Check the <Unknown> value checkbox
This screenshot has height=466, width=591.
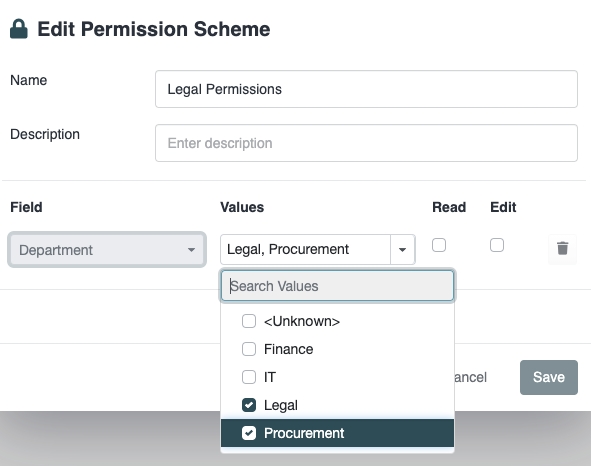click(x=249, y=321)
